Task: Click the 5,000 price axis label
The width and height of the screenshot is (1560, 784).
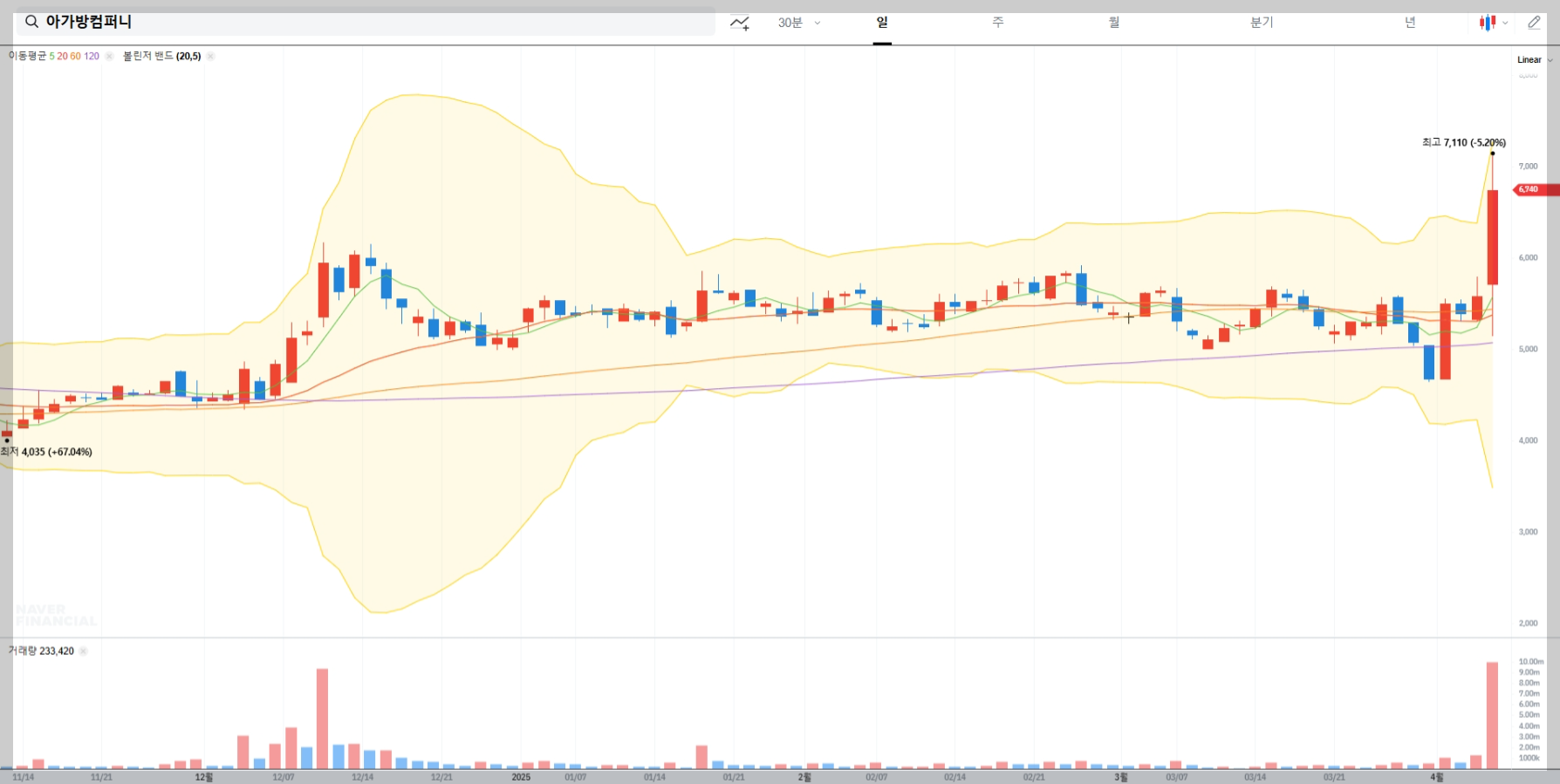Action: click(1528, 349)
